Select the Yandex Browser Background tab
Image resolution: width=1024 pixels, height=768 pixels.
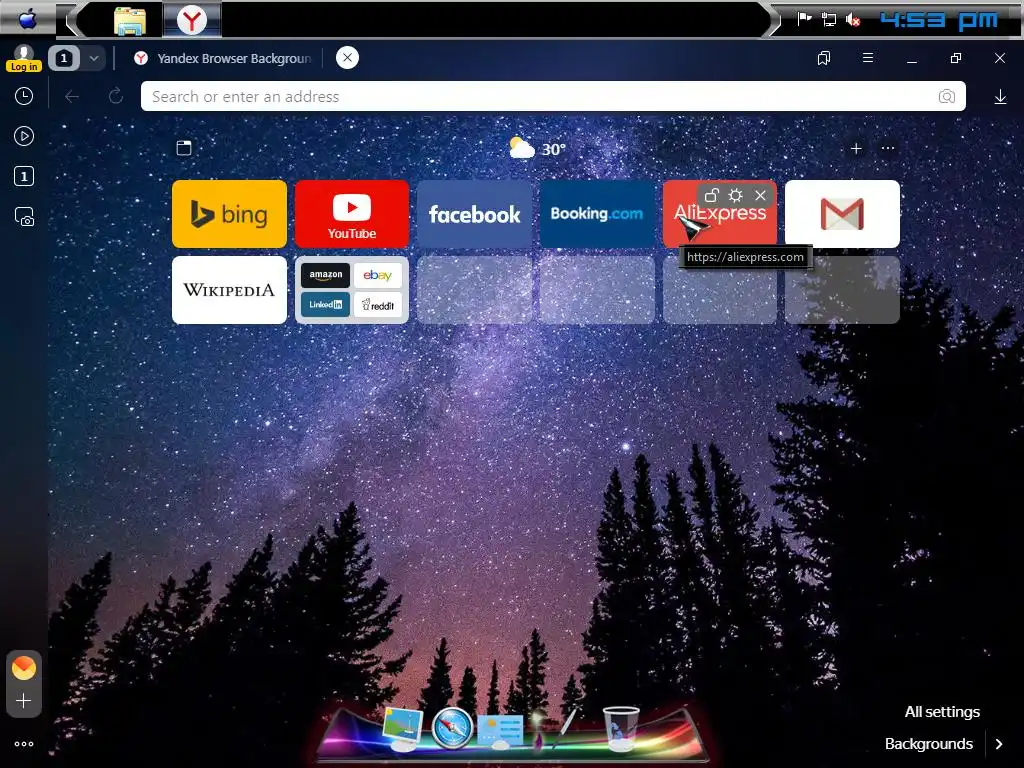point(223,58)
